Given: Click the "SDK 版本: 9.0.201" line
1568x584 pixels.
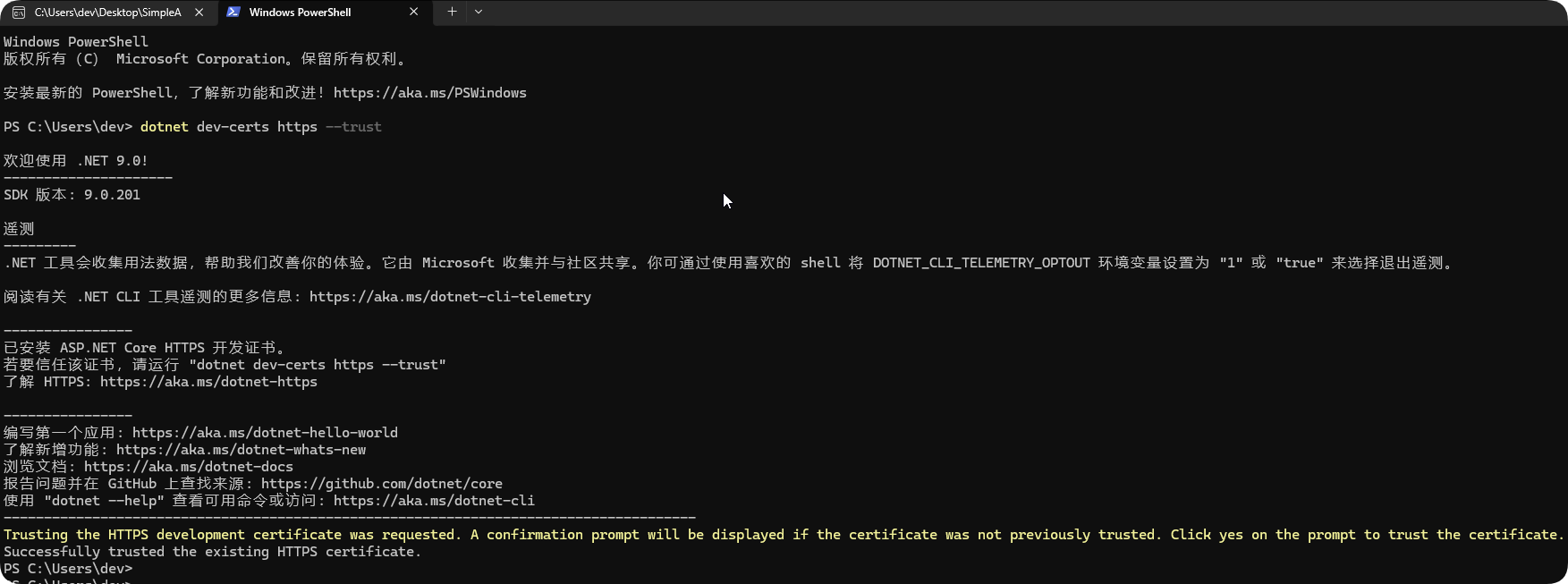Looking at the screenshot, I should pos(72,195).
